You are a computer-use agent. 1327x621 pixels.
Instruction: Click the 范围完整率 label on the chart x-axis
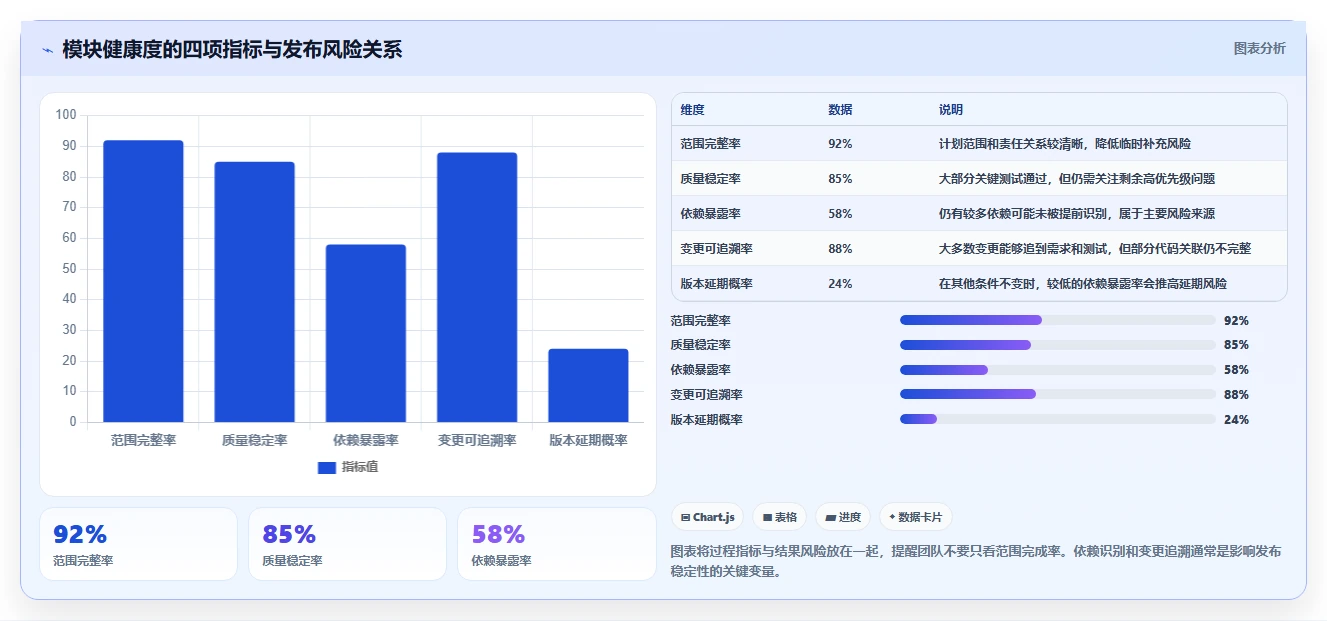[143, 440]
